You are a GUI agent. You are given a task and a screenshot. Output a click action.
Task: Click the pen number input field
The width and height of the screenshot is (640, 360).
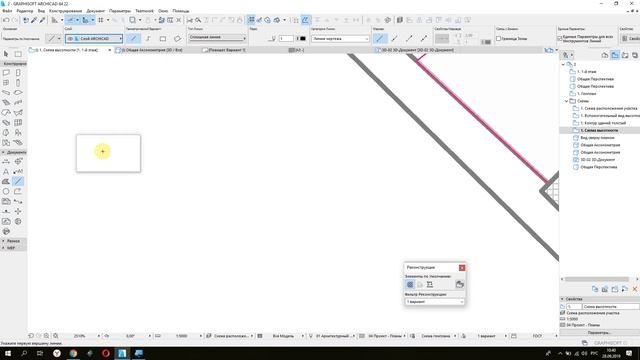coord(286,38)
